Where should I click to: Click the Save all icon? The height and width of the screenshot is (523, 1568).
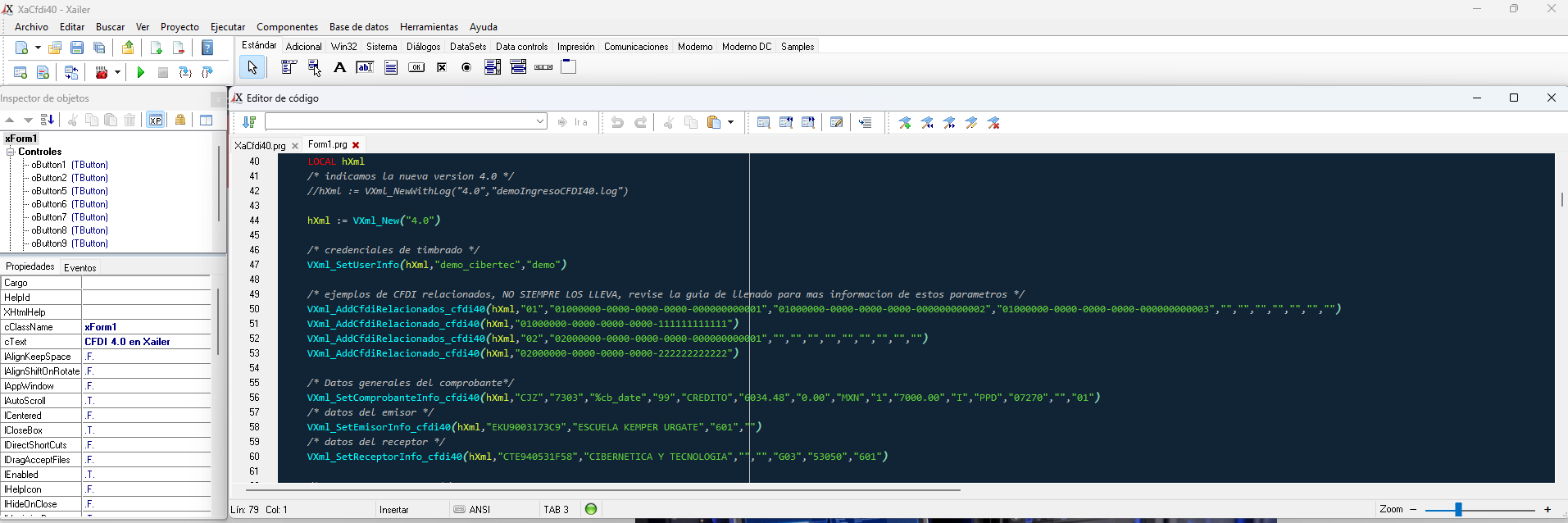click(x=99, y=48)
